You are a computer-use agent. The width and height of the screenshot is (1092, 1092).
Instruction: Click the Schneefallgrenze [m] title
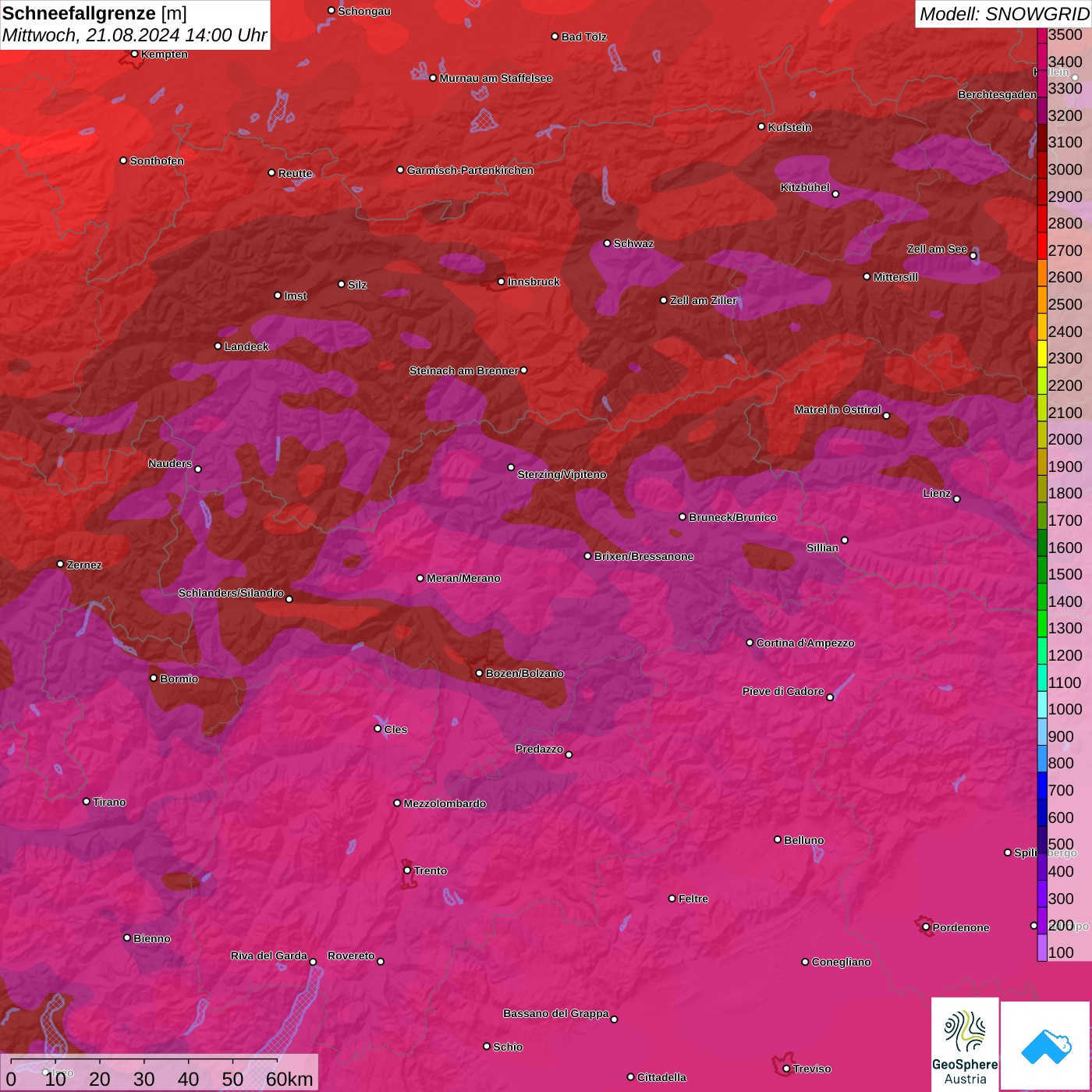click(94, 13)
